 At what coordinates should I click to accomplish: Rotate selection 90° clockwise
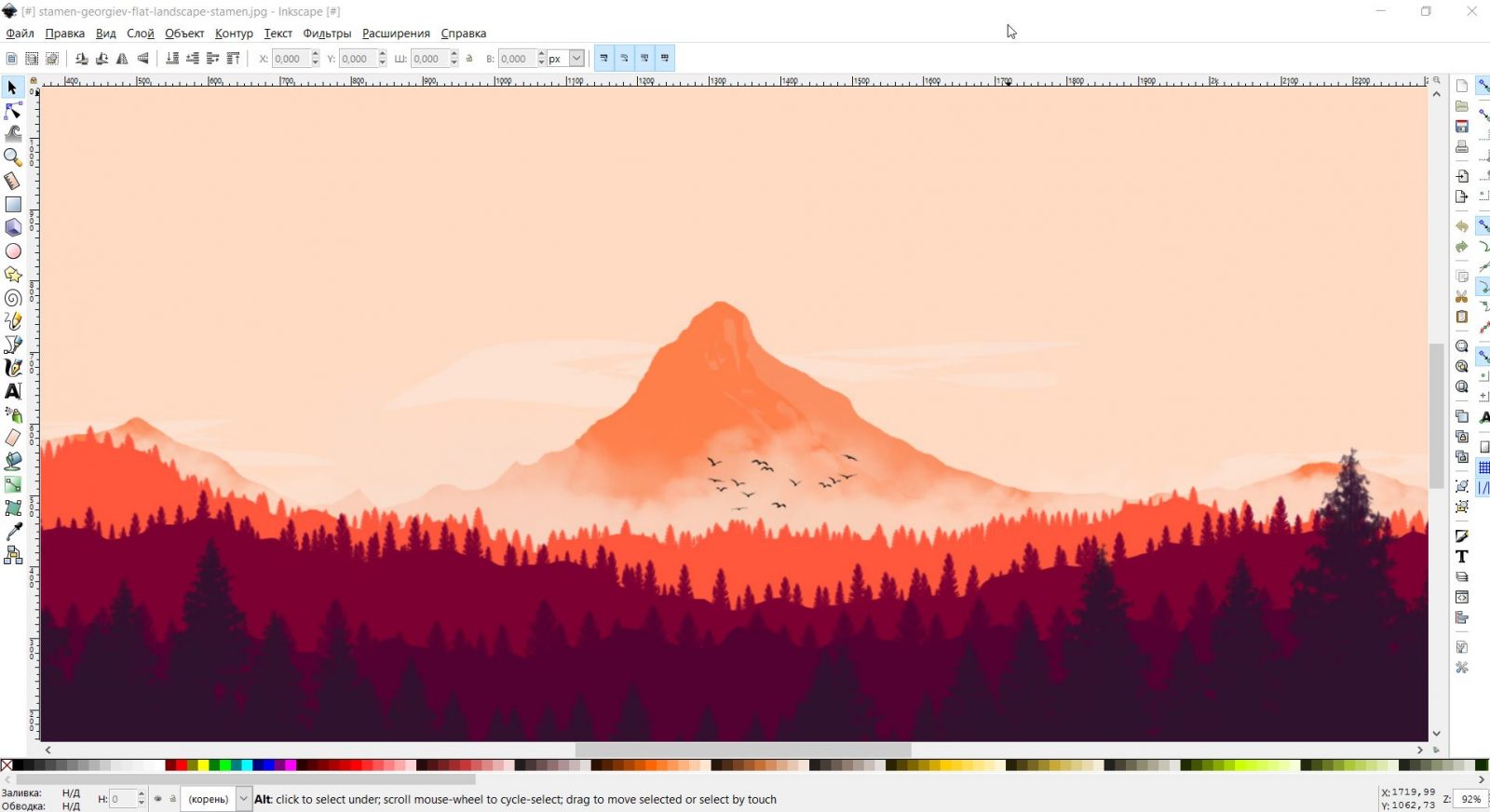click(102, 59)
